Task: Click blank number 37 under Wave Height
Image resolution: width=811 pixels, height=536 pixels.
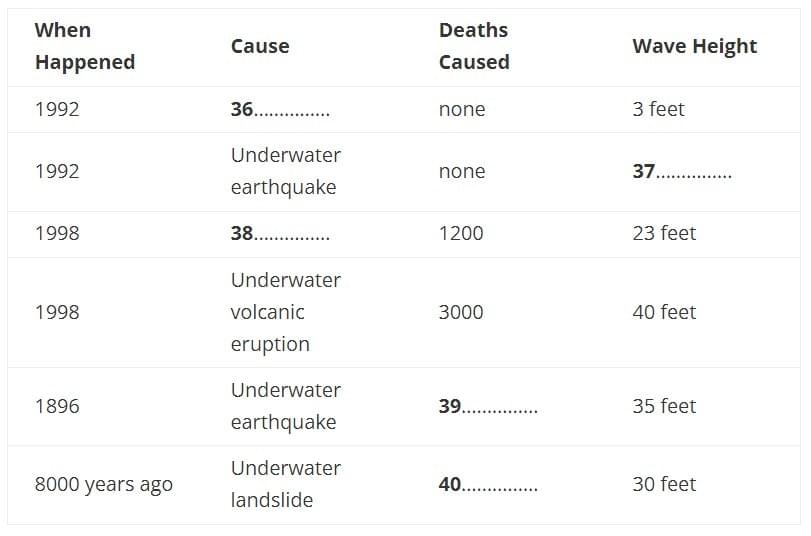Action: click(x=682, y=171)
